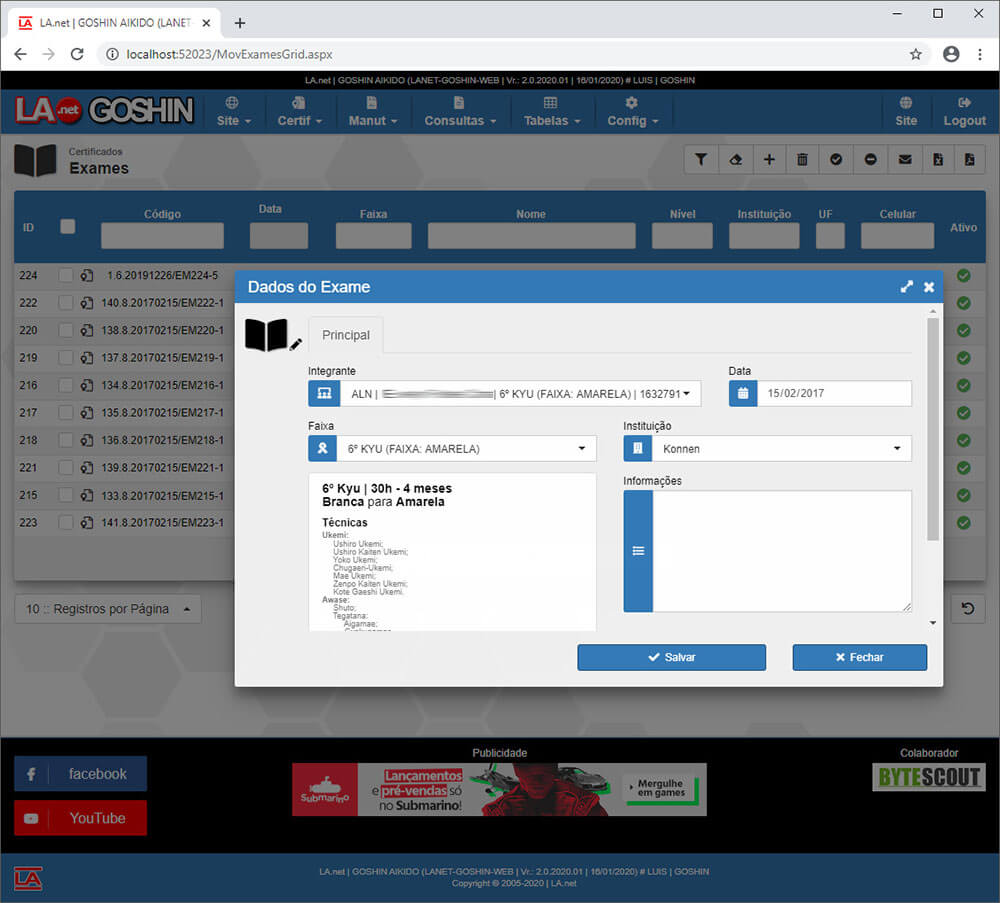This screenshot has height=903, width=1000.
Task: Click the plus icon to add exam
Action: [x=769, y=159]
